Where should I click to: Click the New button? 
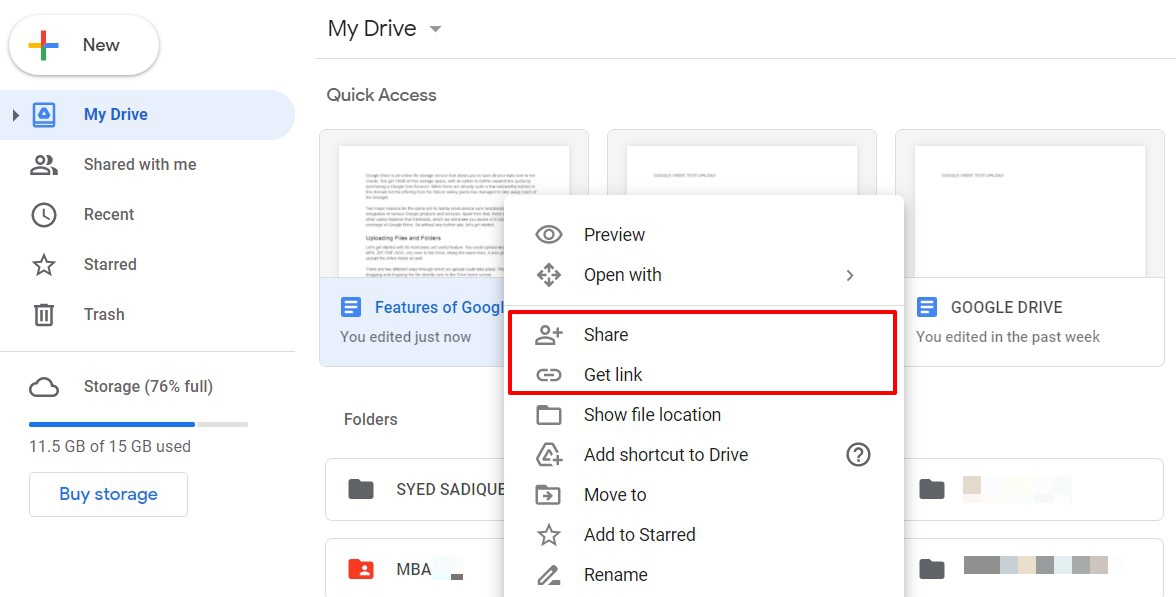click(84, 45)
